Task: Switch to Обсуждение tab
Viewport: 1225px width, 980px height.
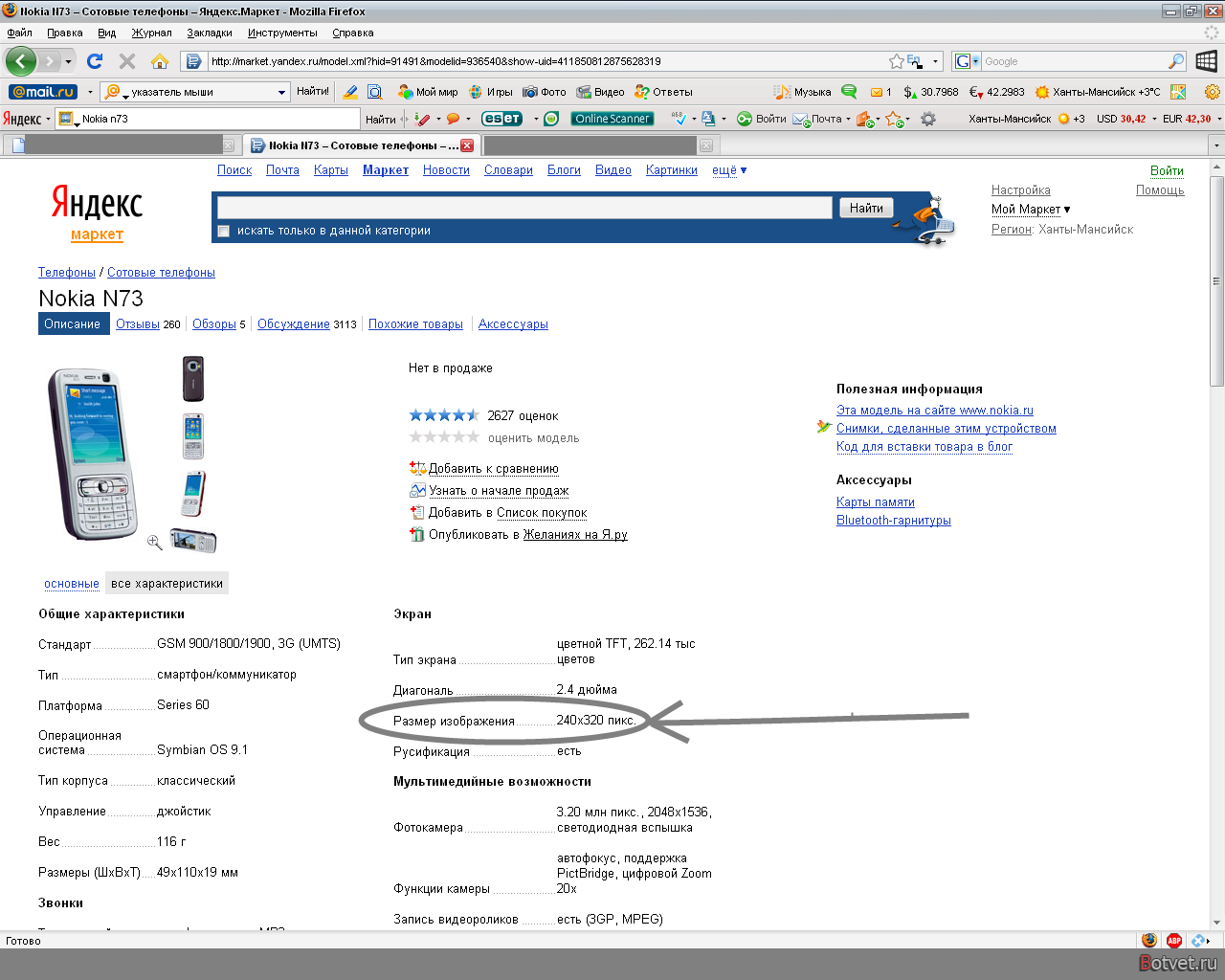Action: (x=293, y=324)
